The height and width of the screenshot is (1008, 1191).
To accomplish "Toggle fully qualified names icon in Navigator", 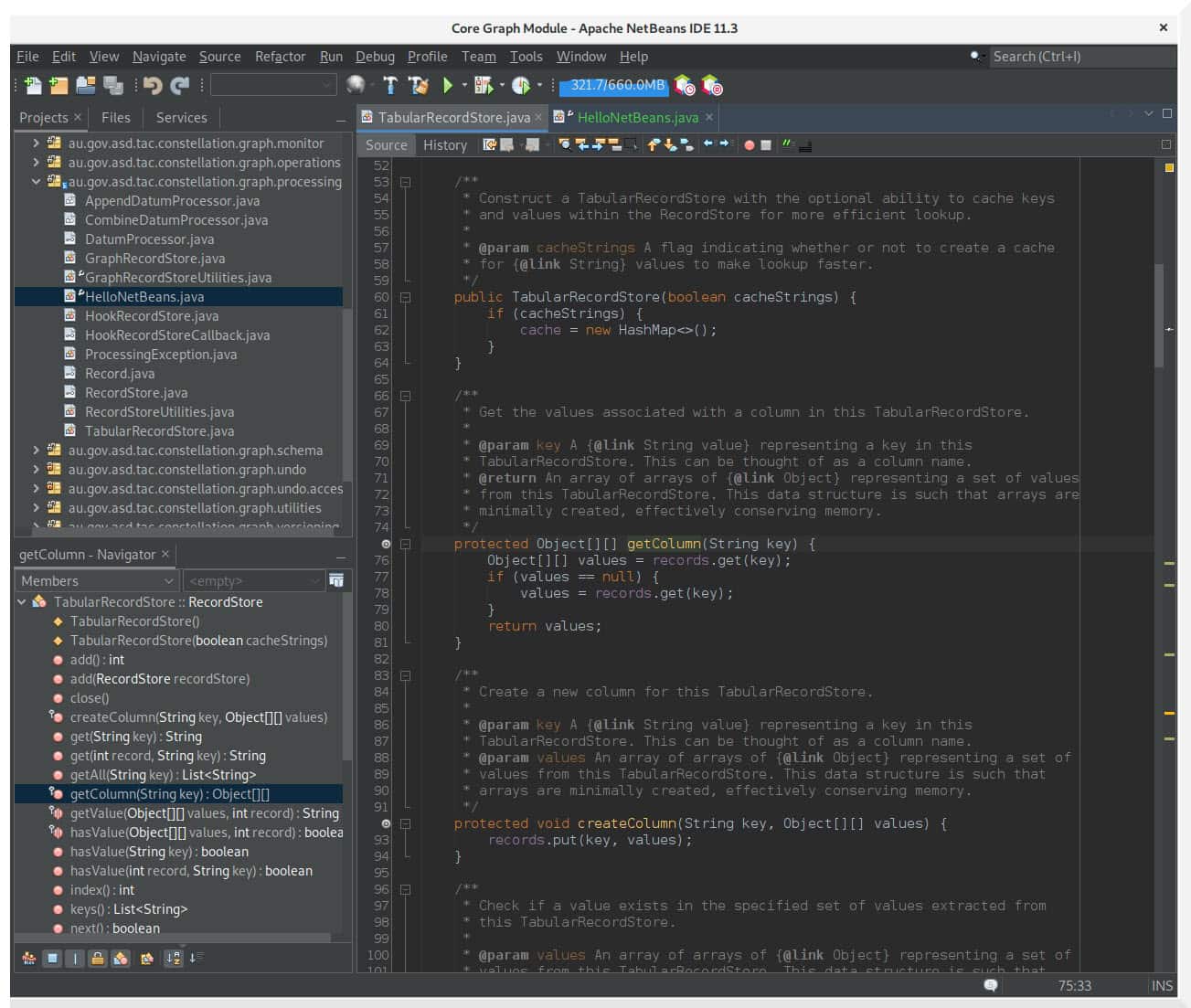I will click(x=146, y=958).
